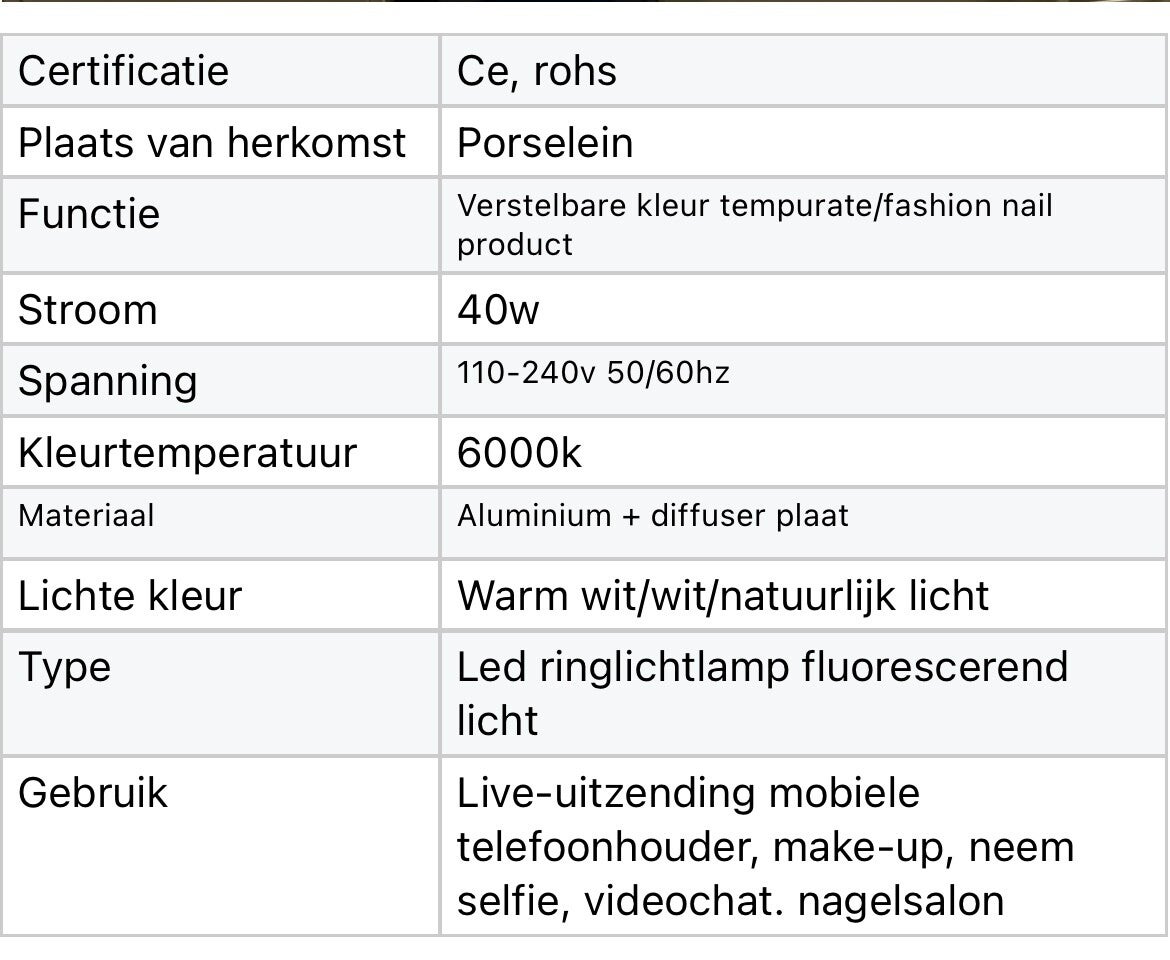Click the Kleurtemperatuur label

coord(187,453)
